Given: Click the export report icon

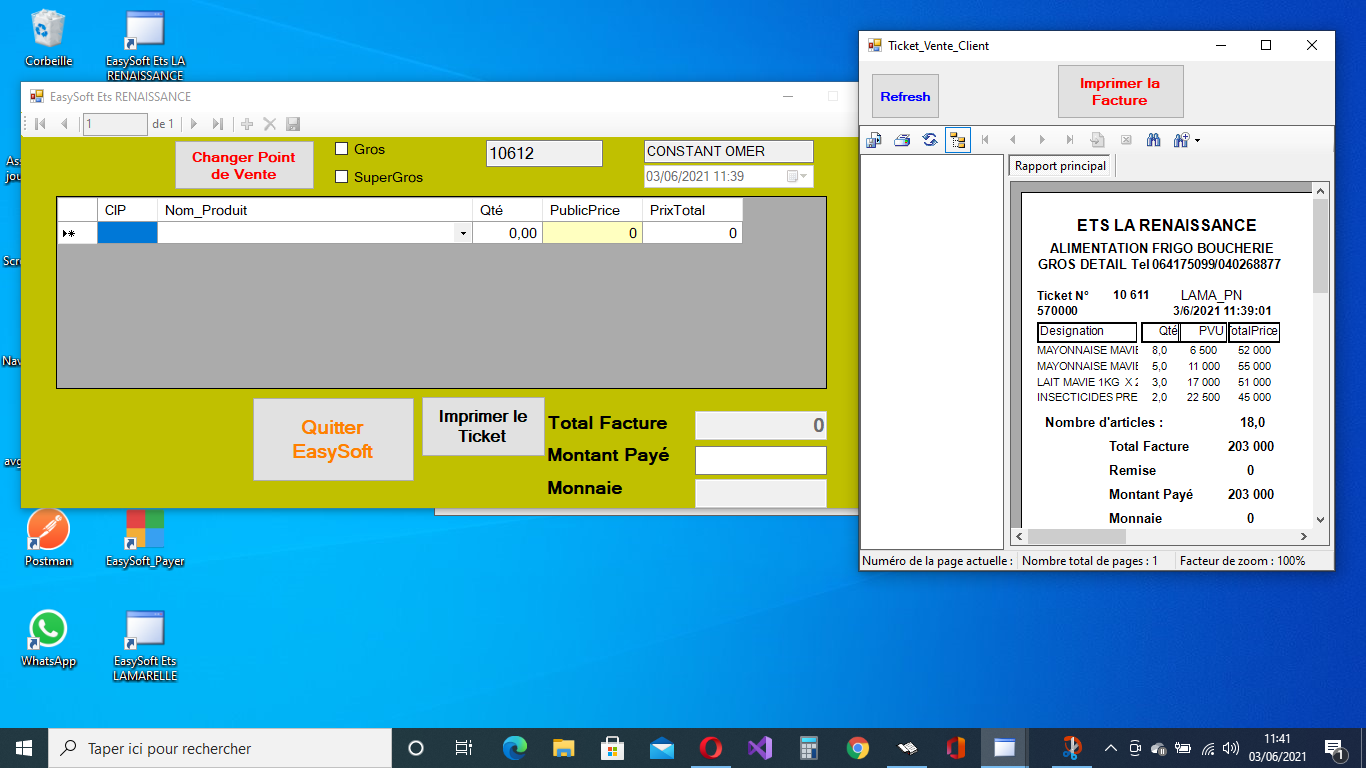Looking at the screenshot, I should click(x=873, y=141).
